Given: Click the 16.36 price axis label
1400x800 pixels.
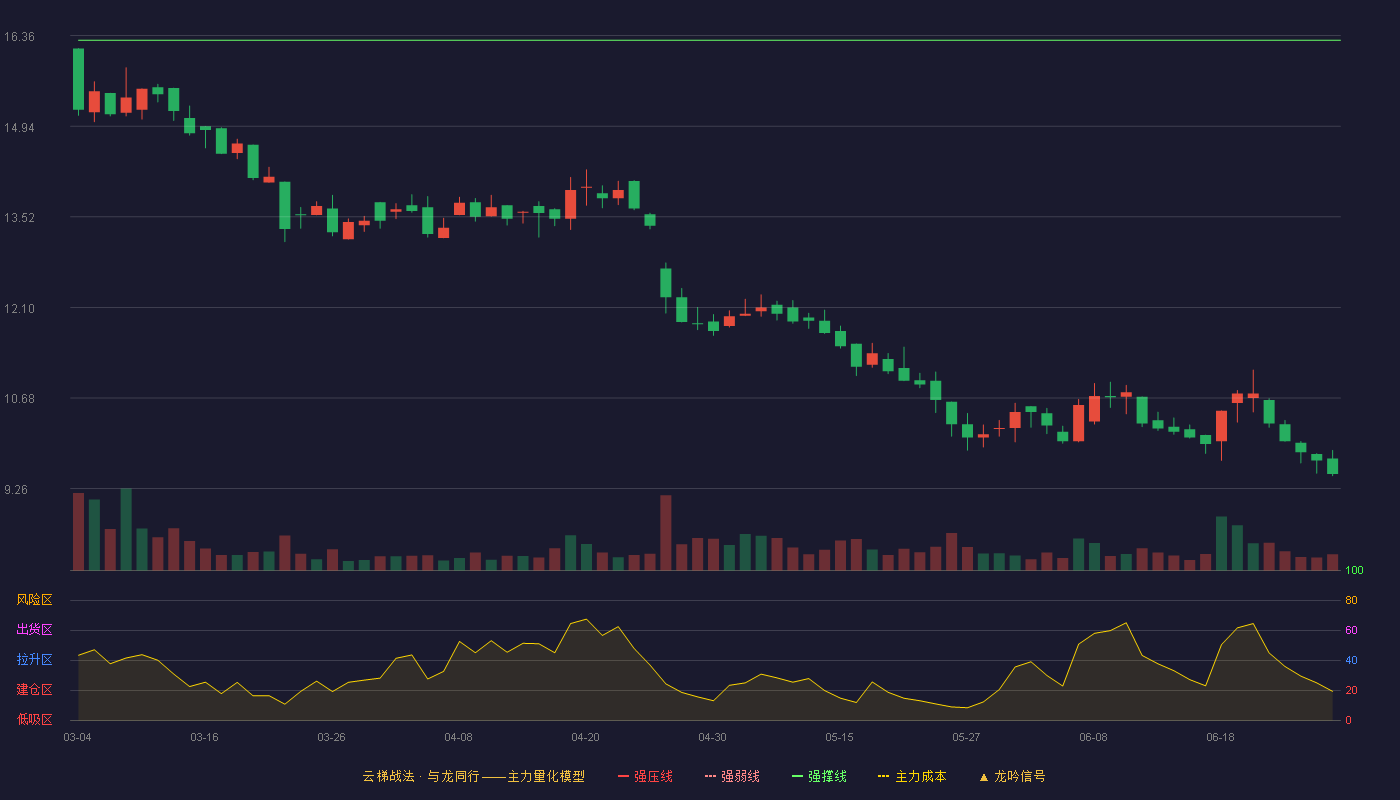Looking at the screenshot, I should (19, 37).
